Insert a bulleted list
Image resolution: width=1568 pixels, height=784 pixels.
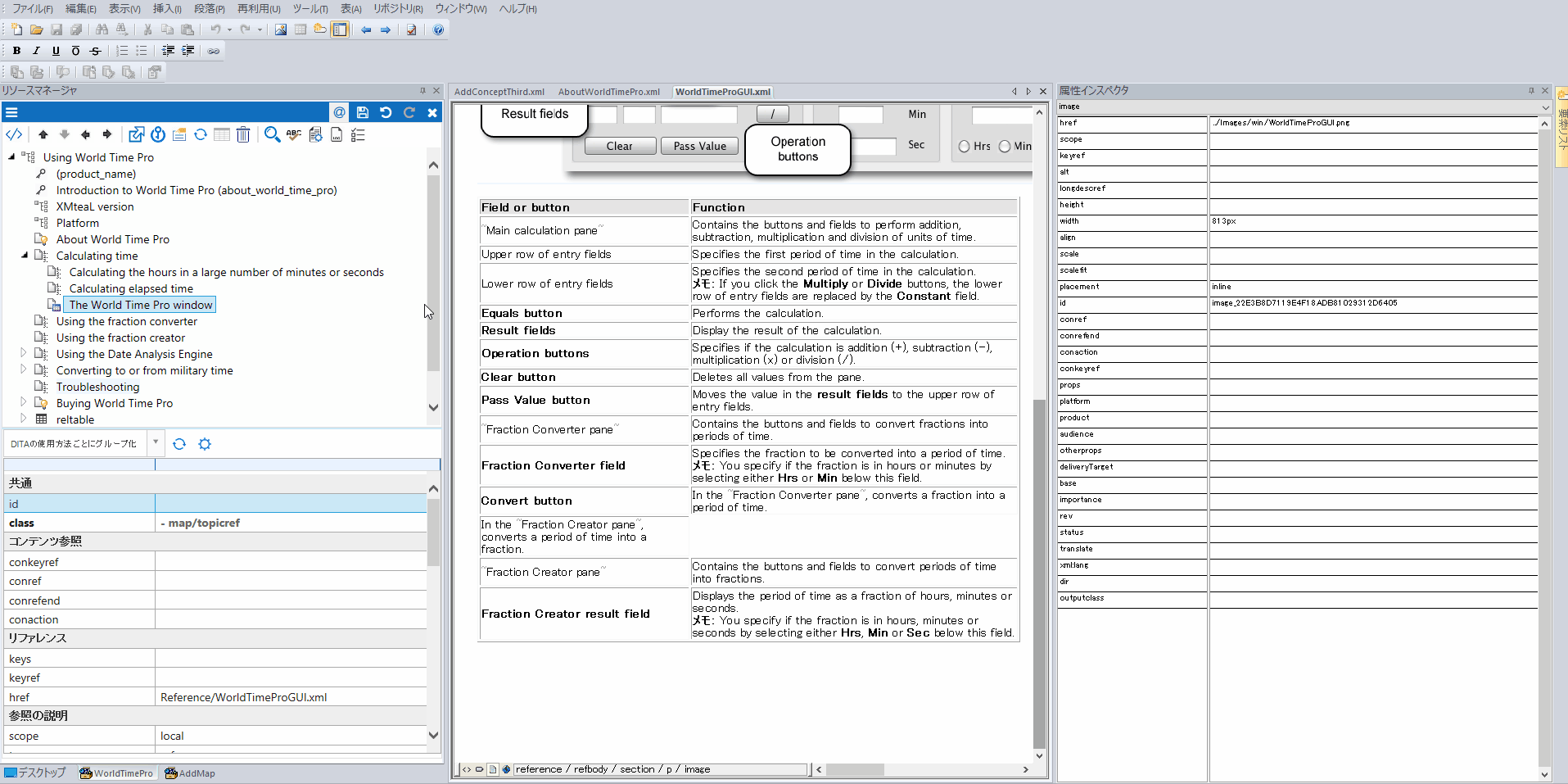pyautogui.click(x=142, y=51)
